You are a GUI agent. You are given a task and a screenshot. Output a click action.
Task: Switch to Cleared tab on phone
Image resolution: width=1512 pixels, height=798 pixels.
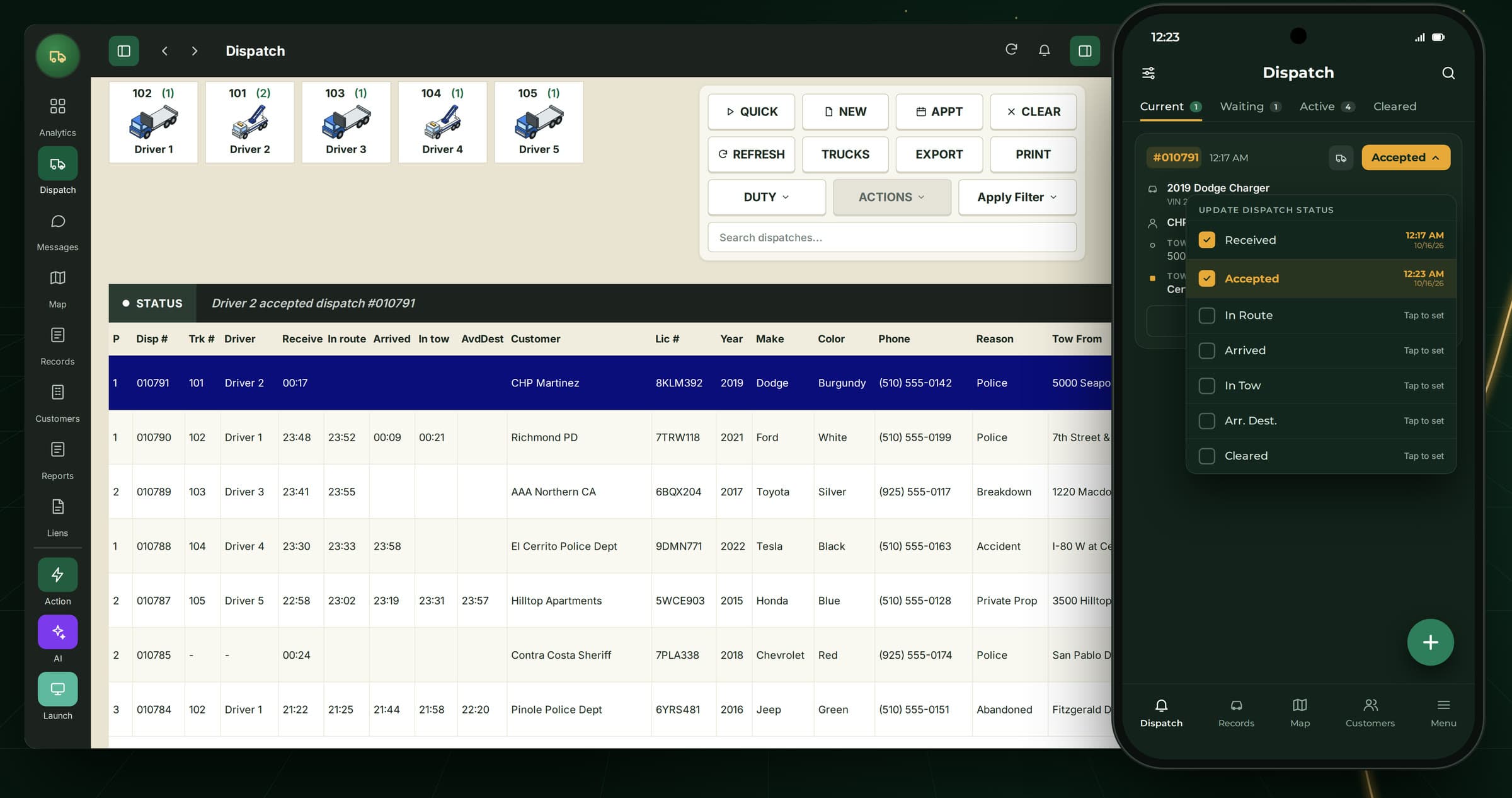point(1395,107)
